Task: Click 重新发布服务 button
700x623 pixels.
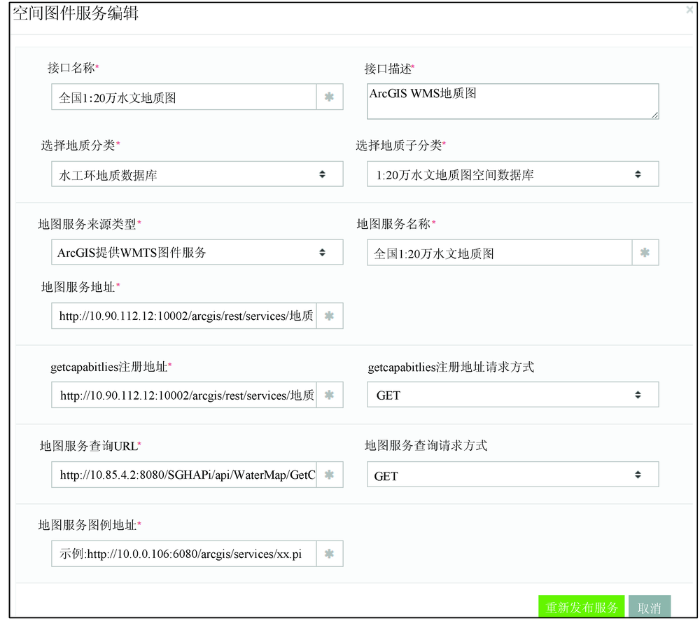Action: [582, 606]
